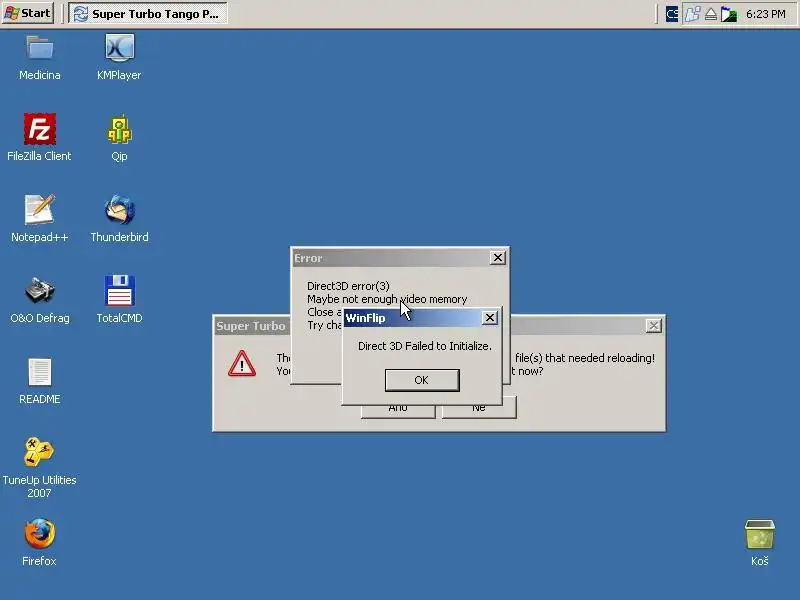Select Super Turbo Tango taskbar button
The height and width of the screenshot is (600, 800).
point(148,13)
